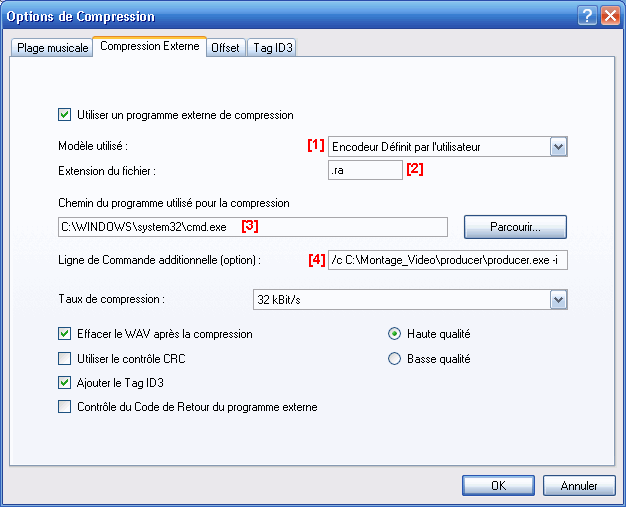The width and height of the screenshot is (626, 507).
Task: Click the additional command line option field
Action: [x=448, y=260]
